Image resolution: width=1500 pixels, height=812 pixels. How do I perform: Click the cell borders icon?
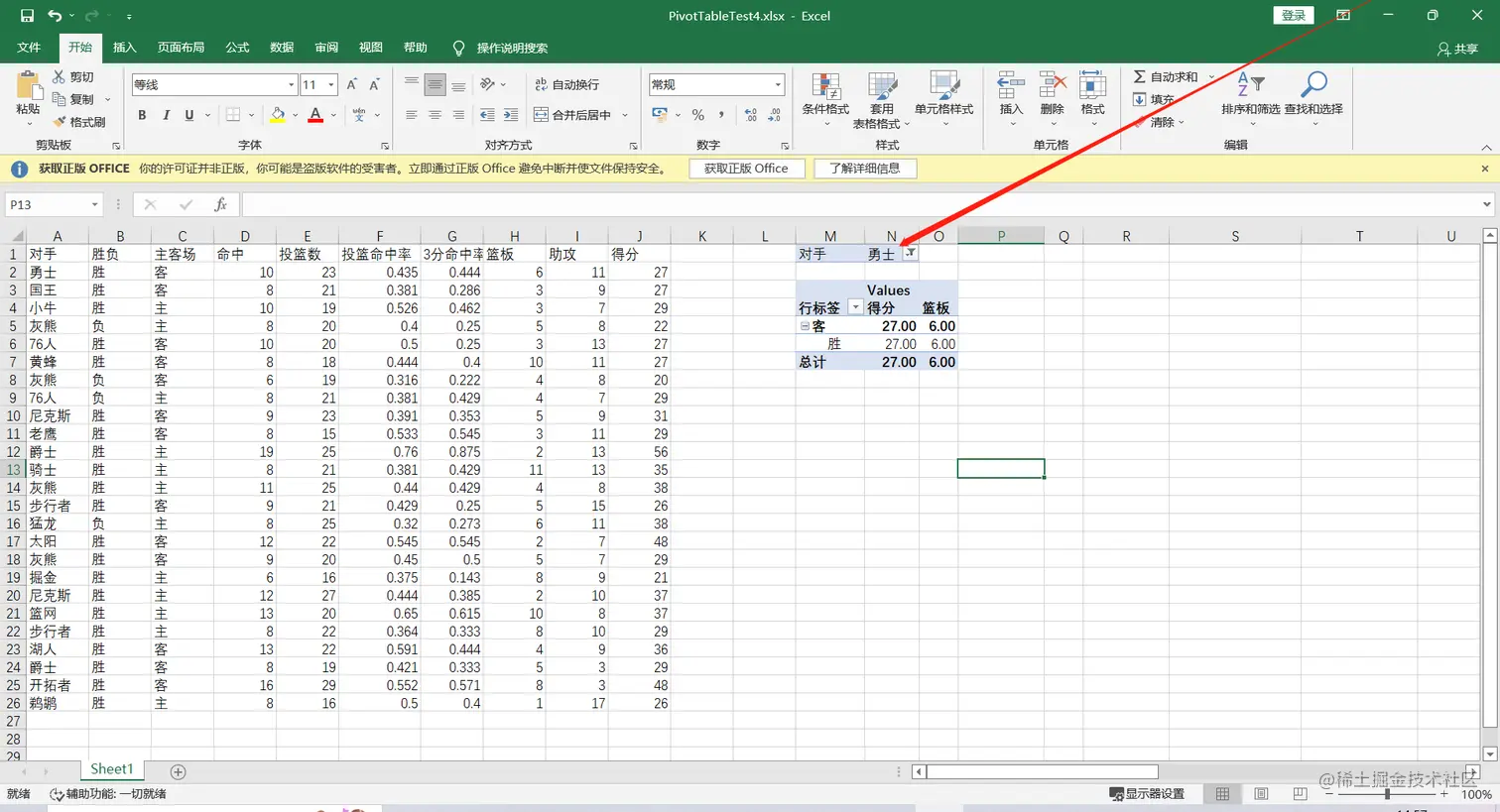click(x=233, y=115)
